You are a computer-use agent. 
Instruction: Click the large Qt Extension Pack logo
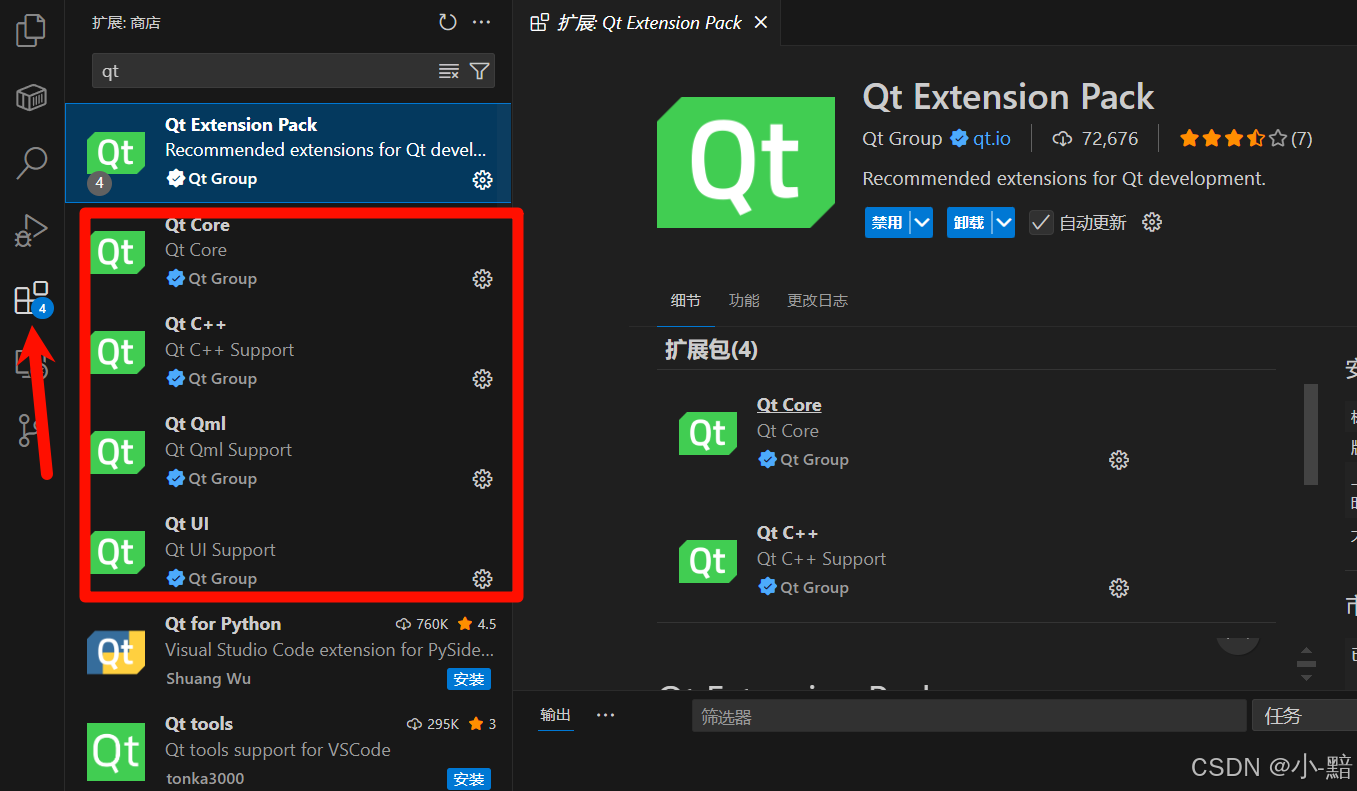[x=746, y=162]
